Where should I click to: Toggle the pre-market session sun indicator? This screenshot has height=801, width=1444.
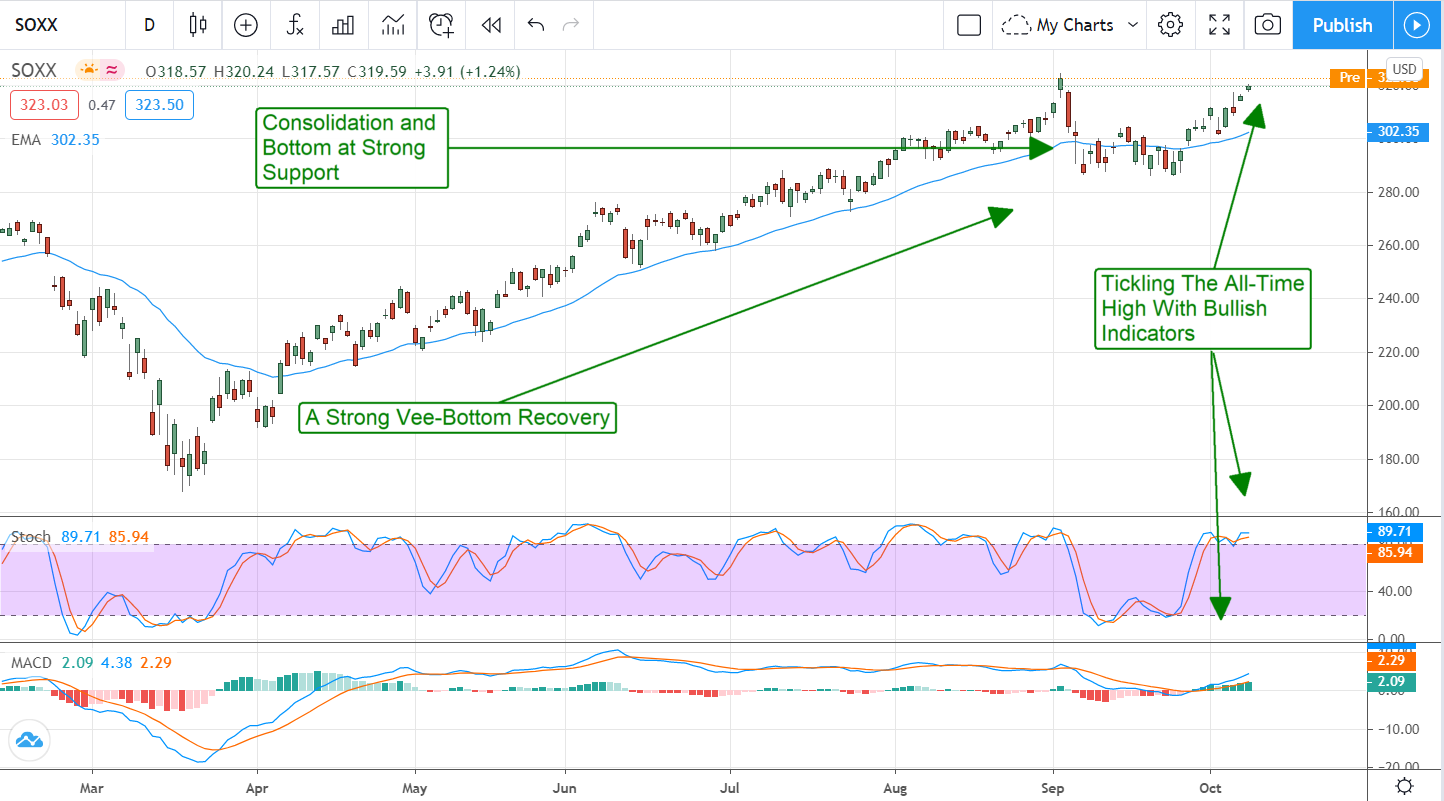(89, 70)
